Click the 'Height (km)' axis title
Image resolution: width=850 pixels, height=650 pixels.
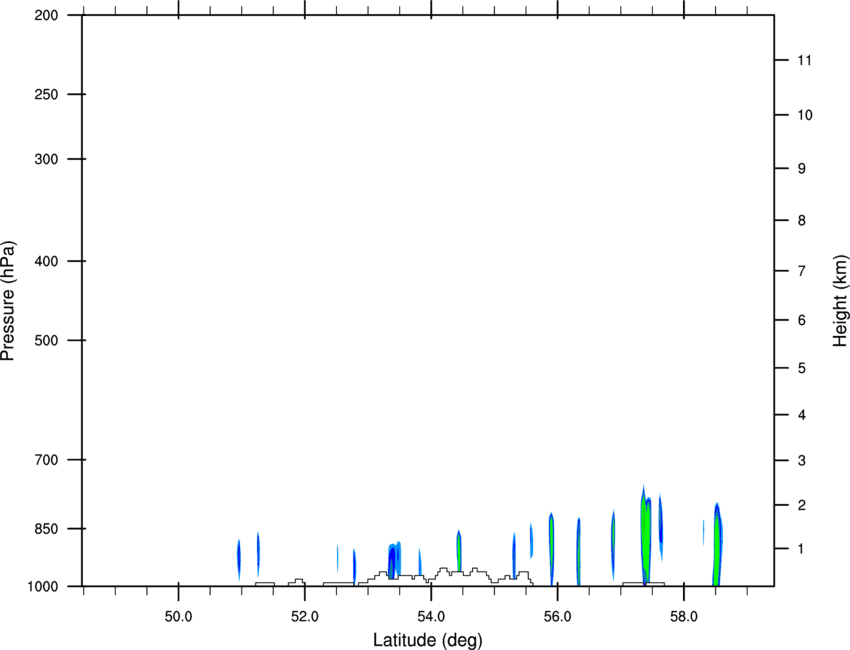(840, 300)
